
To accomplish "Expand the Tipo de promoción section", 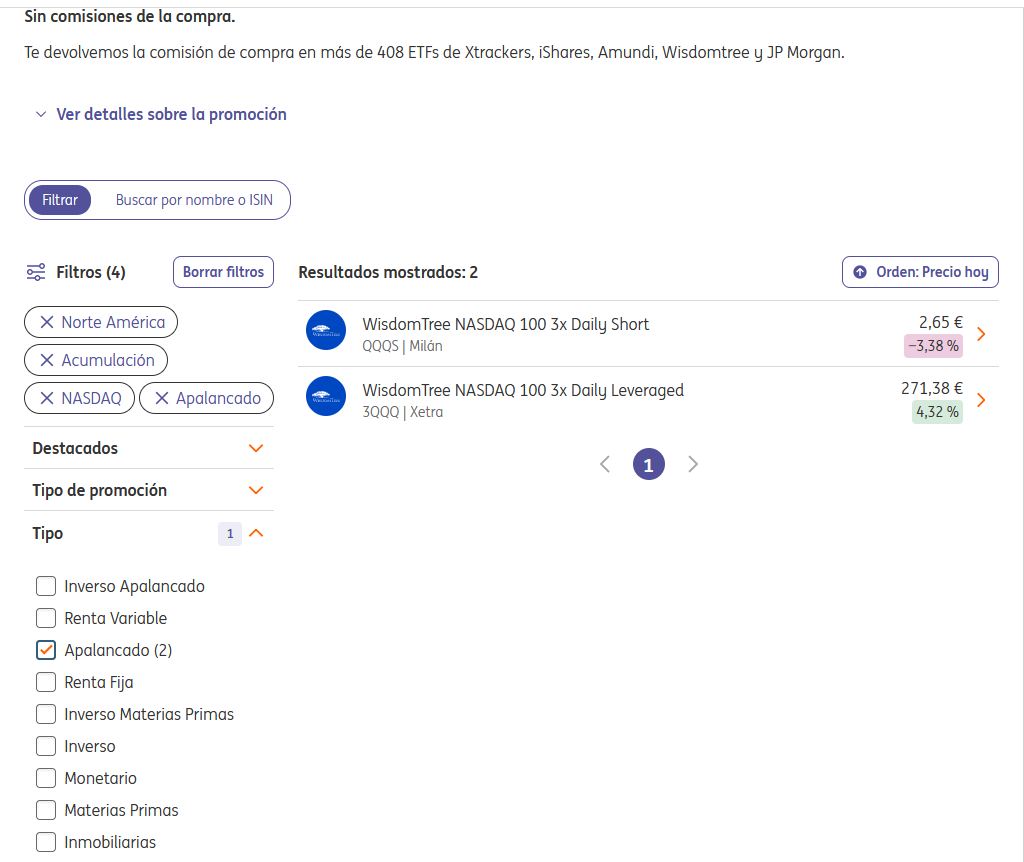I will pos(256,490).
